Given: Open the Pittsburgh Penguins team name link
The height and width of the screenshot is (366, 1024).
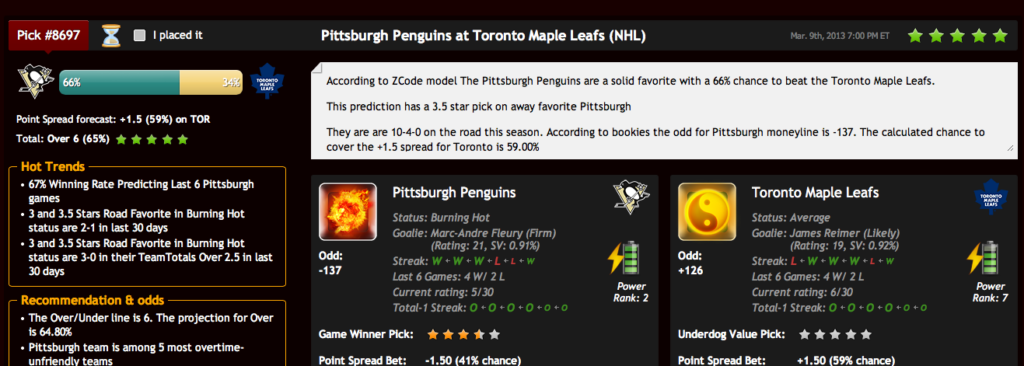Looking at the screenshot, I should pos(454,193).
